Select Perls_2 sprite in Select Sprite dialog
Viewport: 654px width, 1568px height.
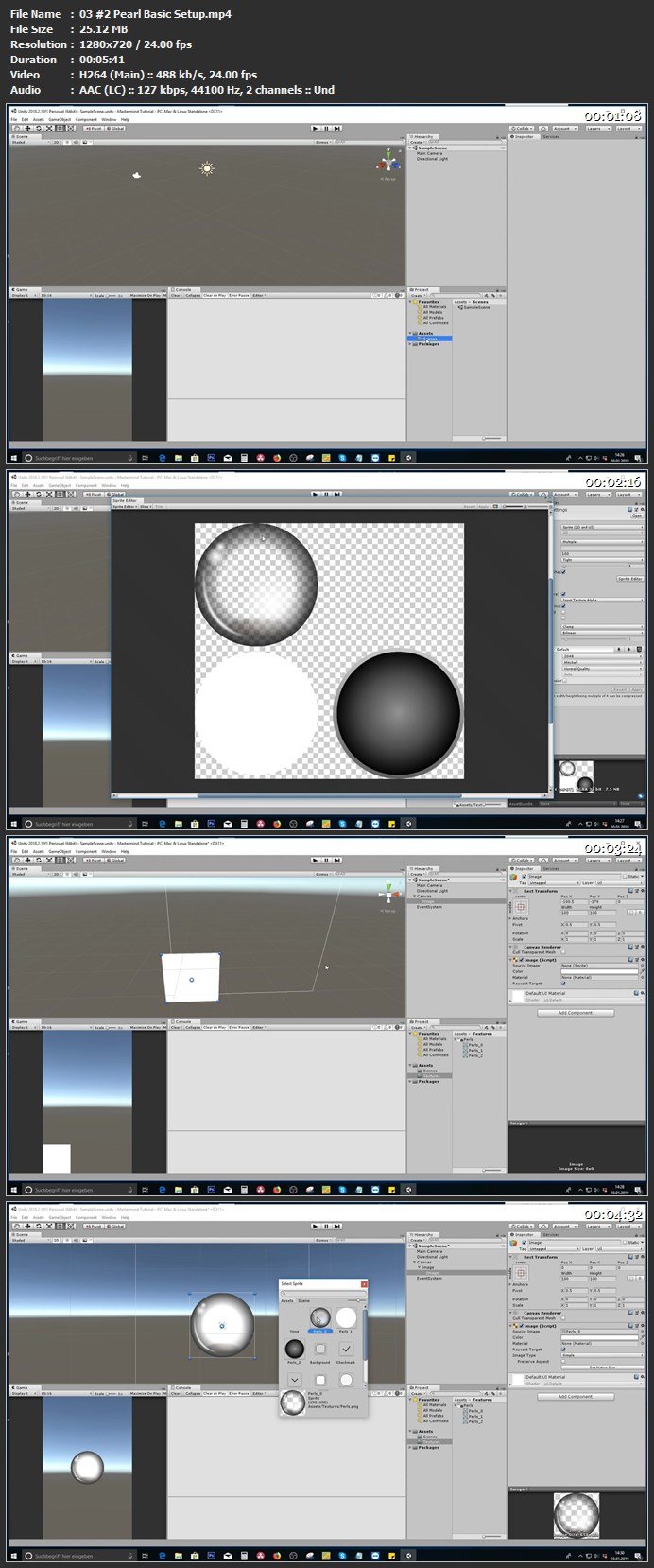(x=294, y=1350)
